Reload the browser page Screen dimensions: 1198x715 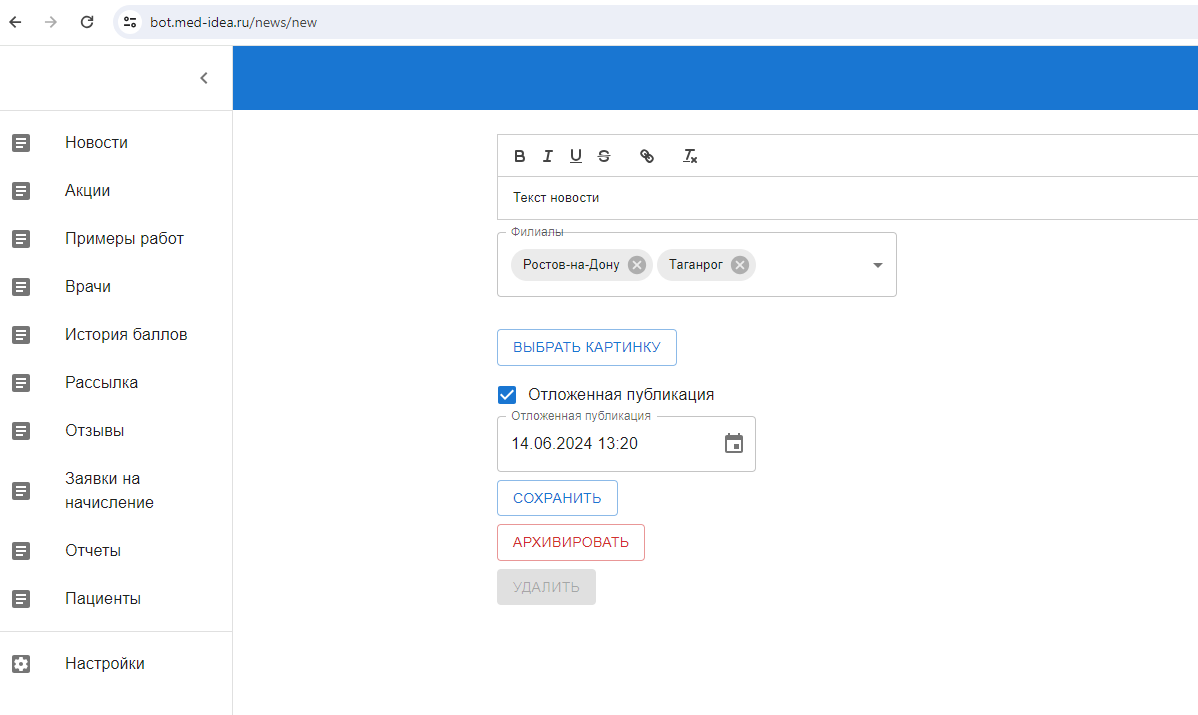(87, 22)
